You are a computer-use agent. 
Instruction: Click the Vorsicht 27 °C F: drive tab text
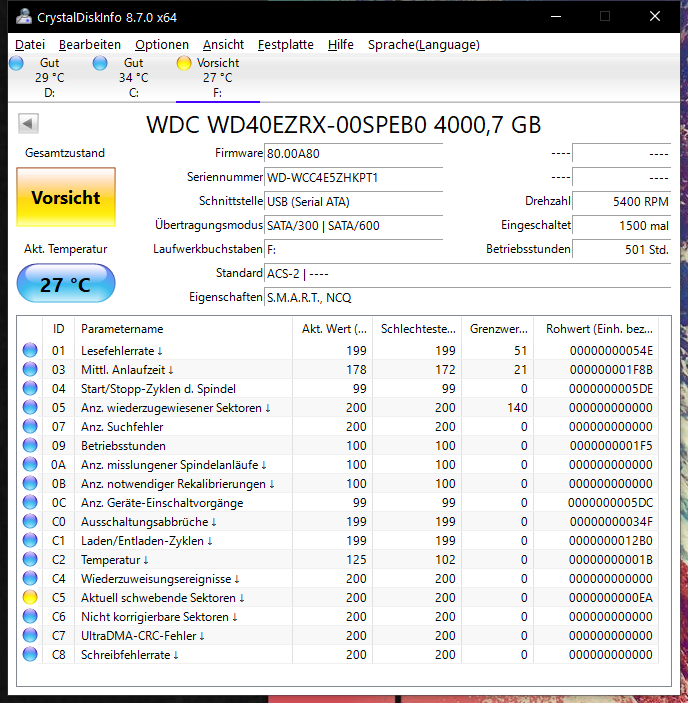tap(218, 78)
